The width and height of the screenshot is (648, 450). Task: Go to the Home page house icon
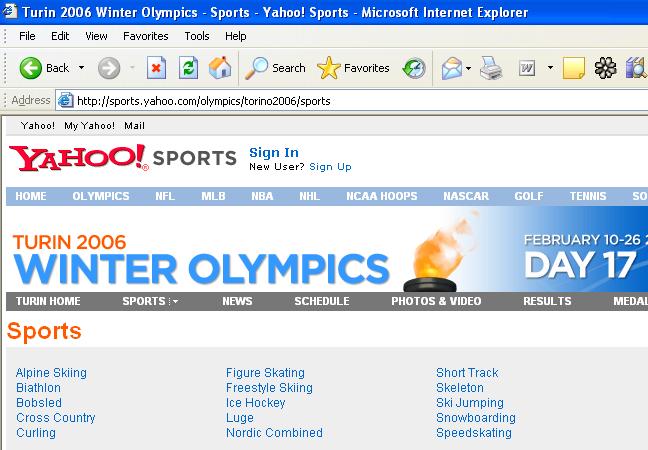click(220, 68)
